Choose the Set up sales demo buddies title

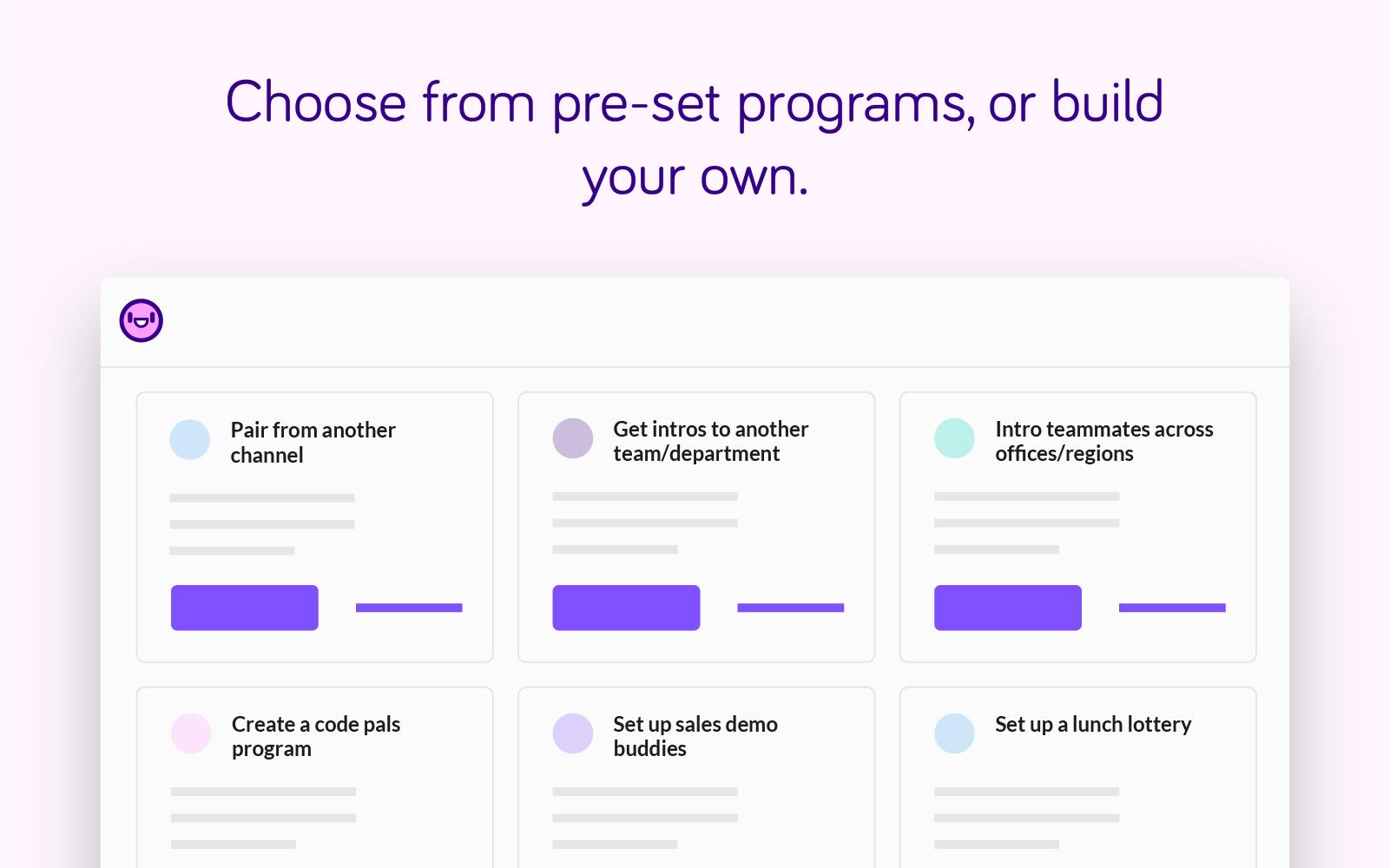695,736
